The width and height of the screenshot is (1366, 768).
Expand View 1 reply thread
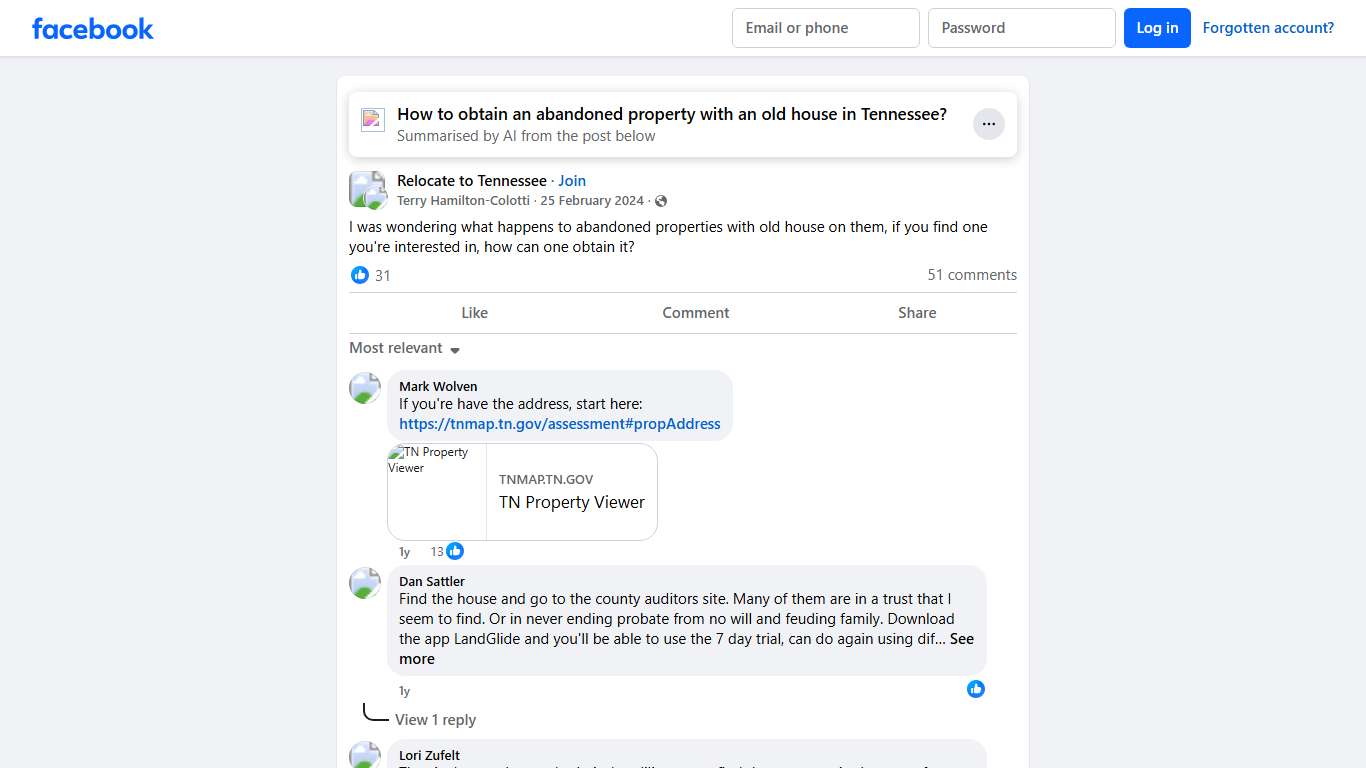click(x=435, y=720)
